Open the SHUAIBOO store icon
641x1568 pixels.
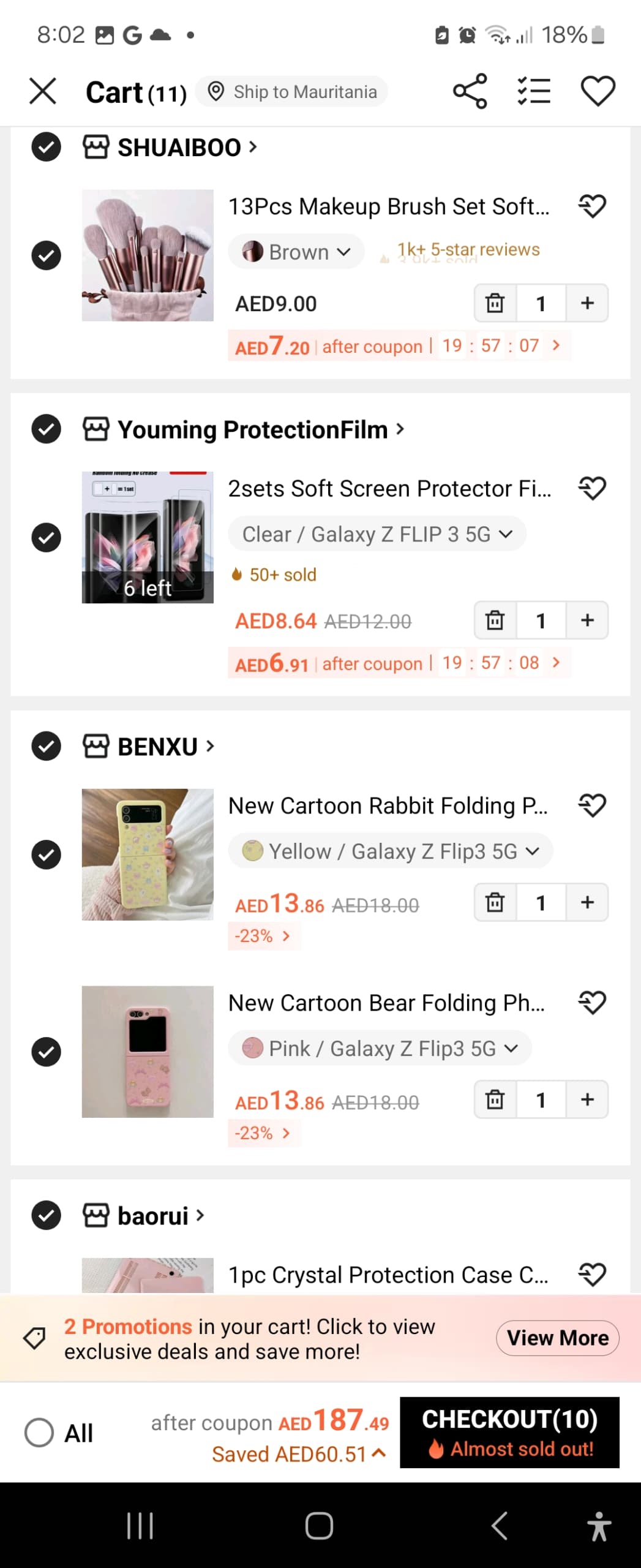(96, 147)
